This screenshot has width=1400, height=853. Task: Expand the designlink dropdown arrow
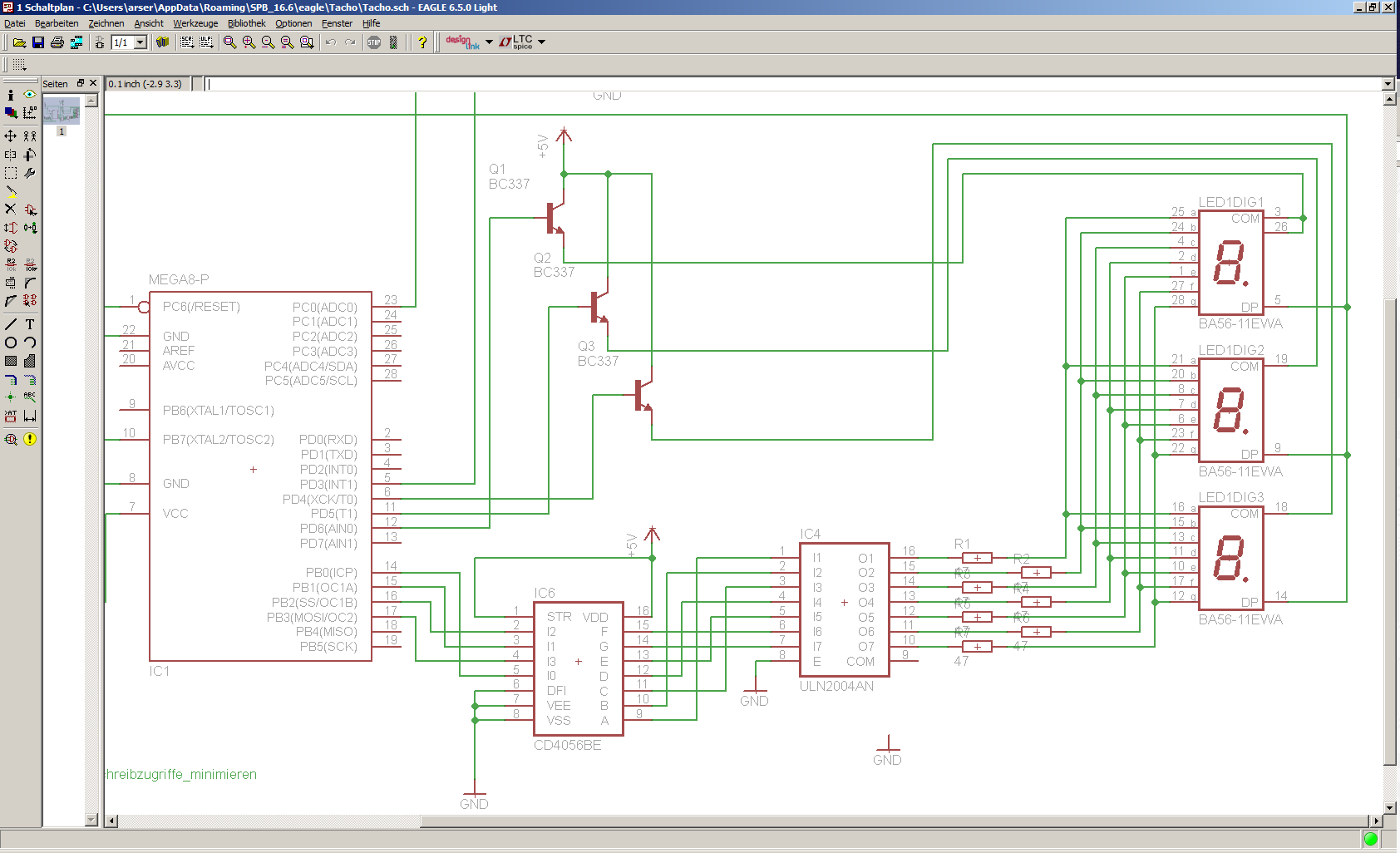489,42
